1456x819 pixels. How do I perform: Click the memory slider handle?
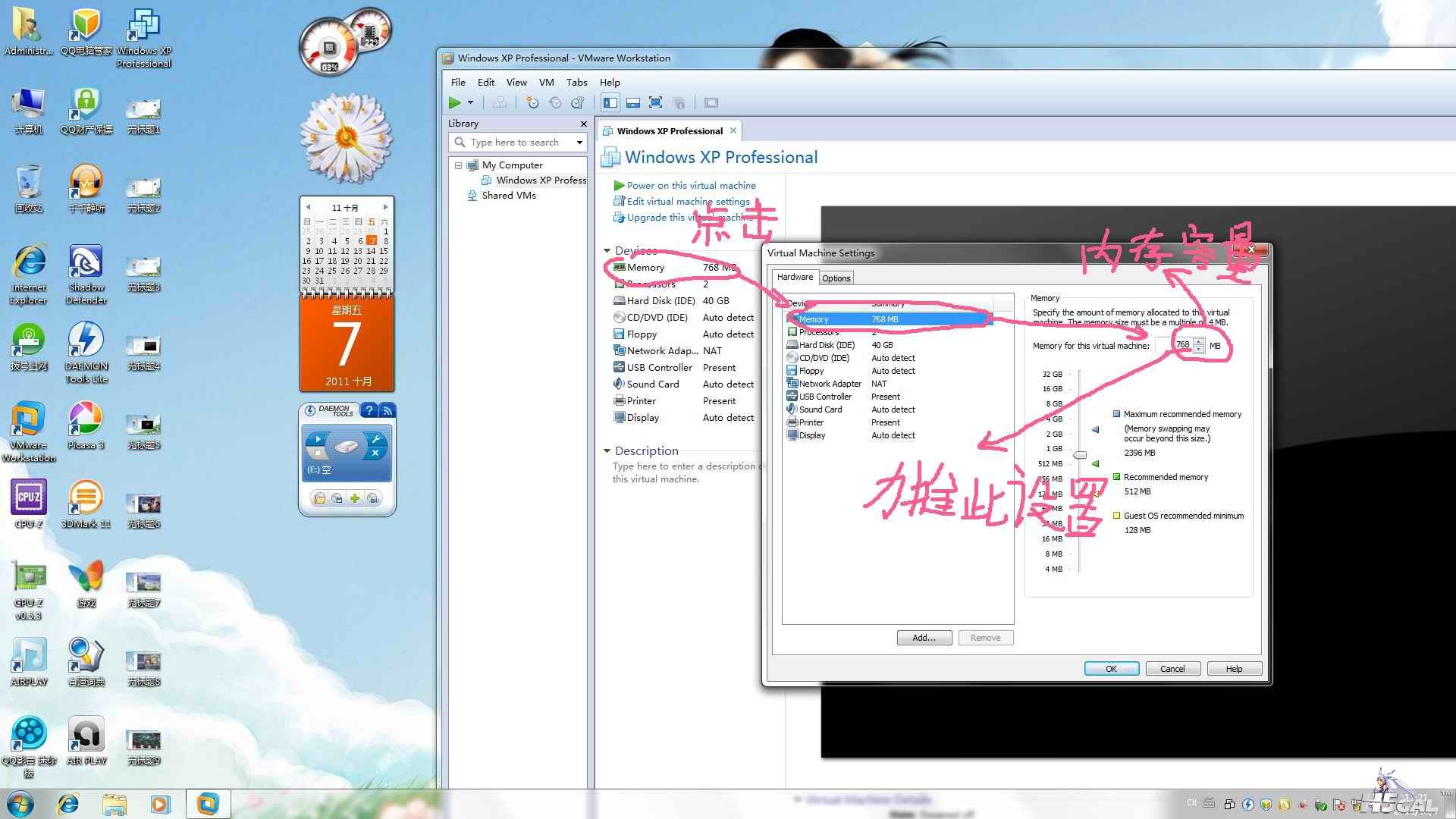point(1080,455)
